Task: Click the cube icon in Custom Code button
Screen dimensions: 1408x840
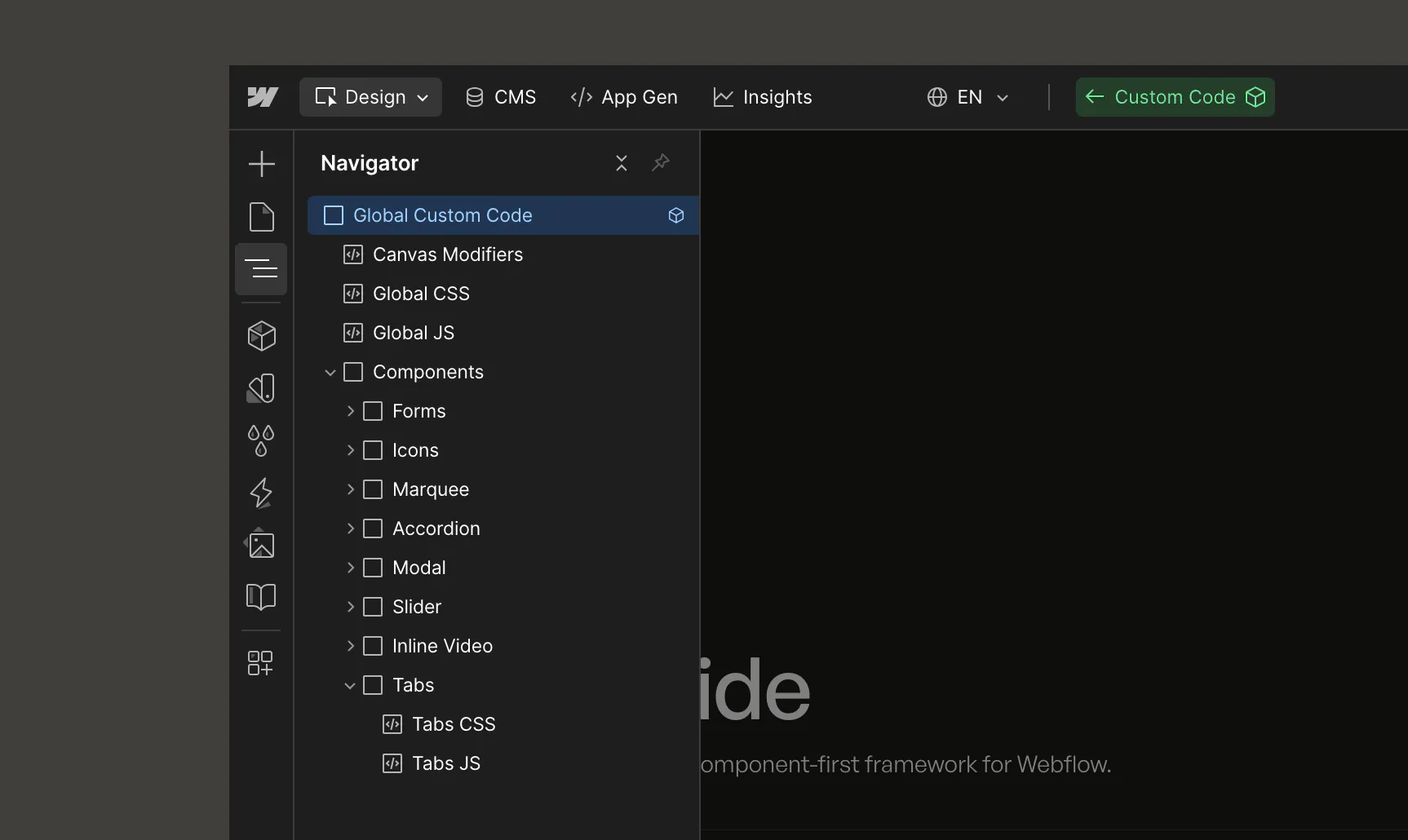Action: 1255,97
